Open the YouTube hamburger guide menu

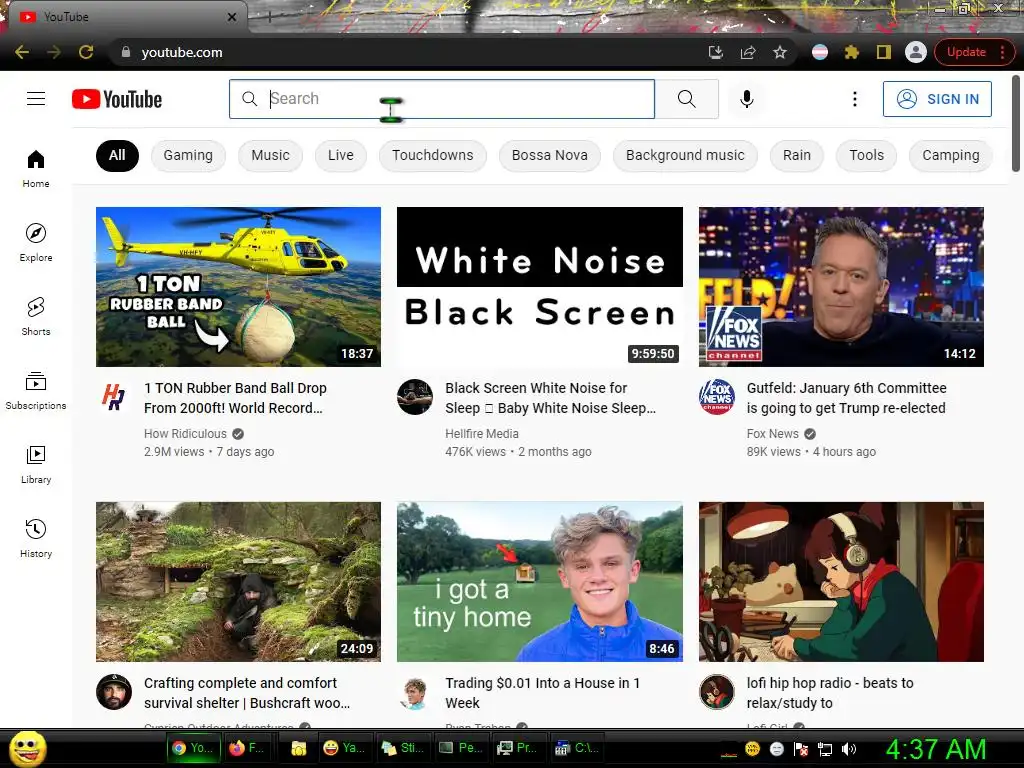tap(36, 99)
